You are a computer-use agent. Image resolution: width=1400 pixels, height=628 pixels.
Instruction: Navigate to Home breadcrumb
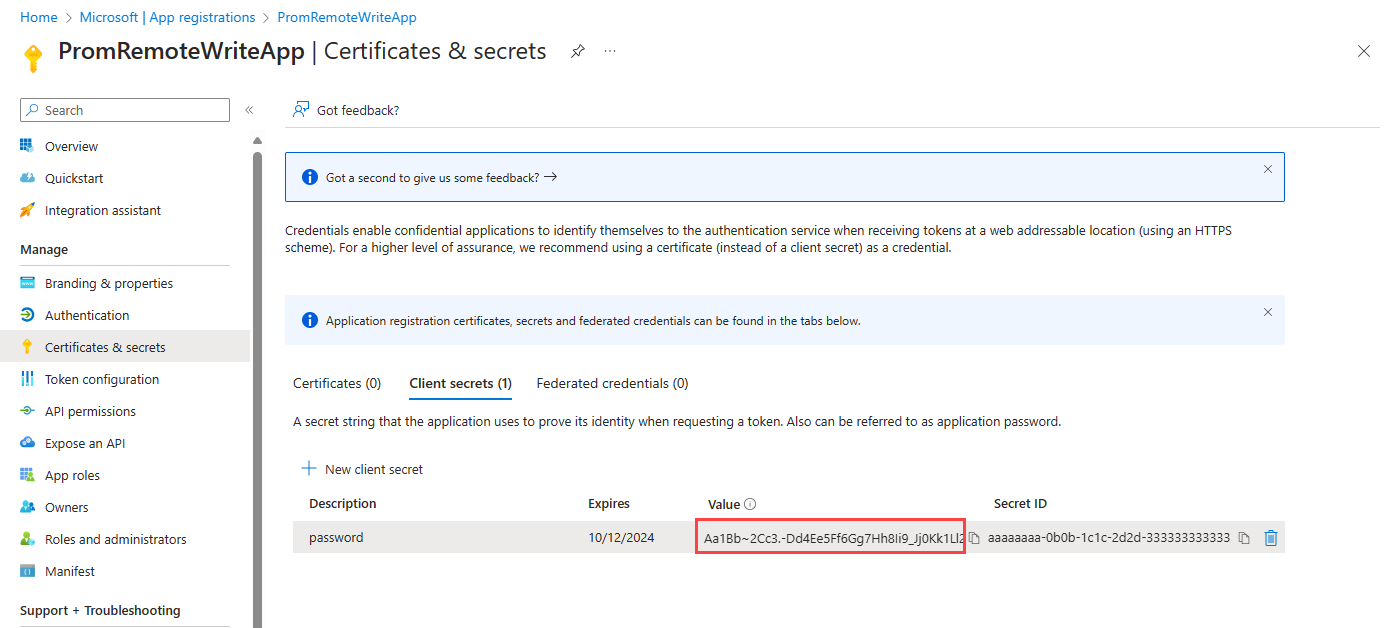click(x=38, y=17)
